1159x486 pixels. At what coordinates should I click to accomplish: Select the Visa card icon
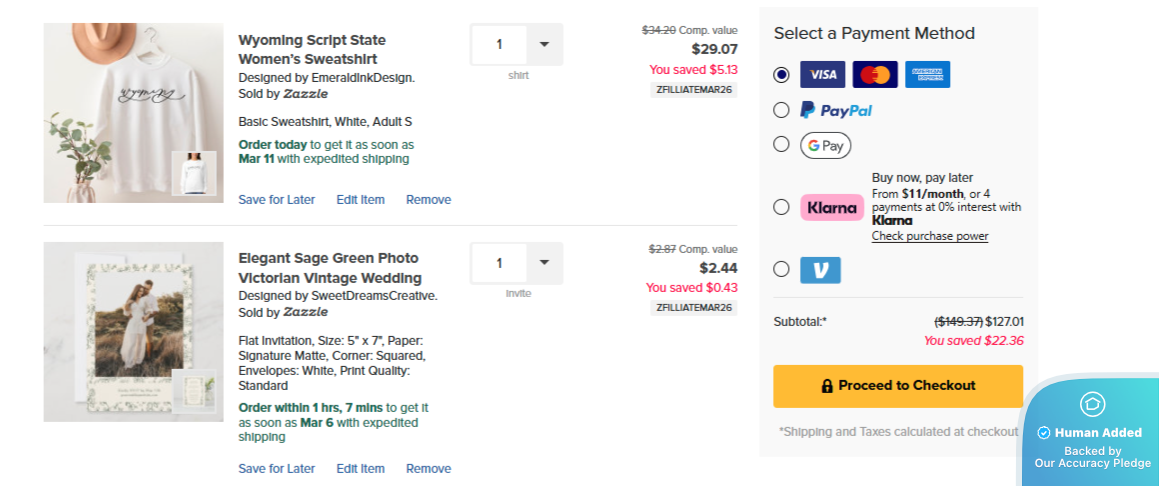click(822, 75)
